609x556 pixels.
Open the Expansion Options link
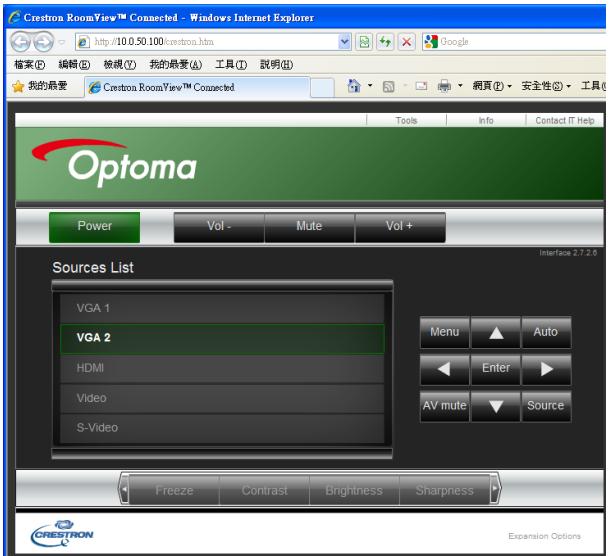tap(544, 536)
